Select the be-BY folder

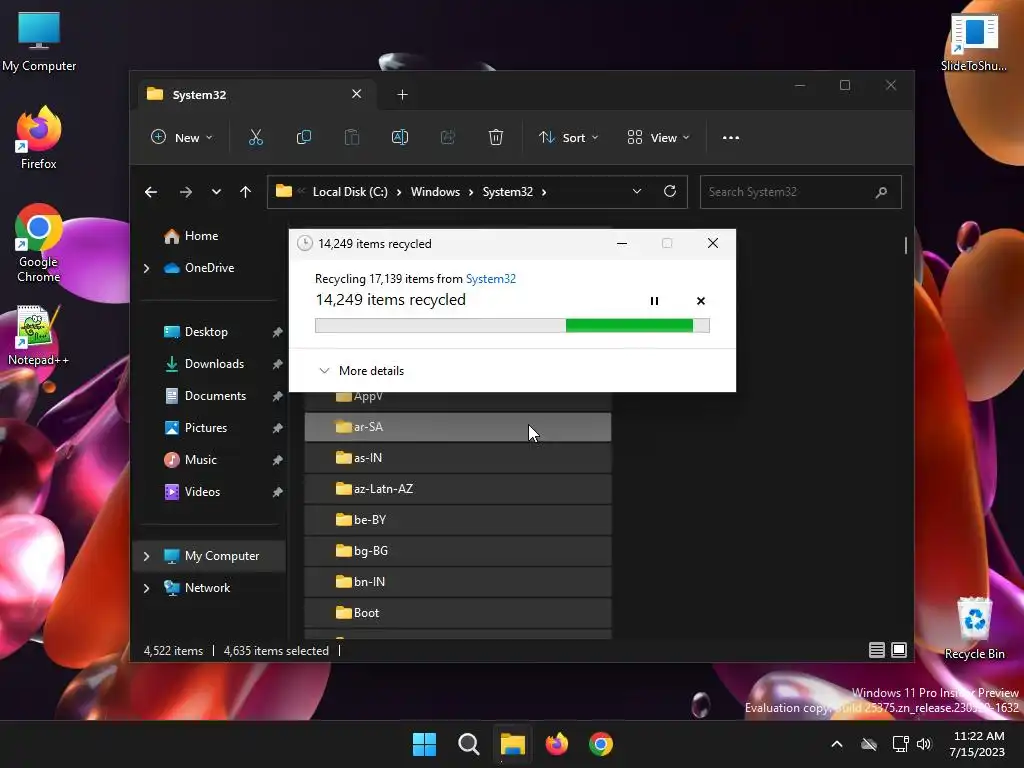pos(458,520)
